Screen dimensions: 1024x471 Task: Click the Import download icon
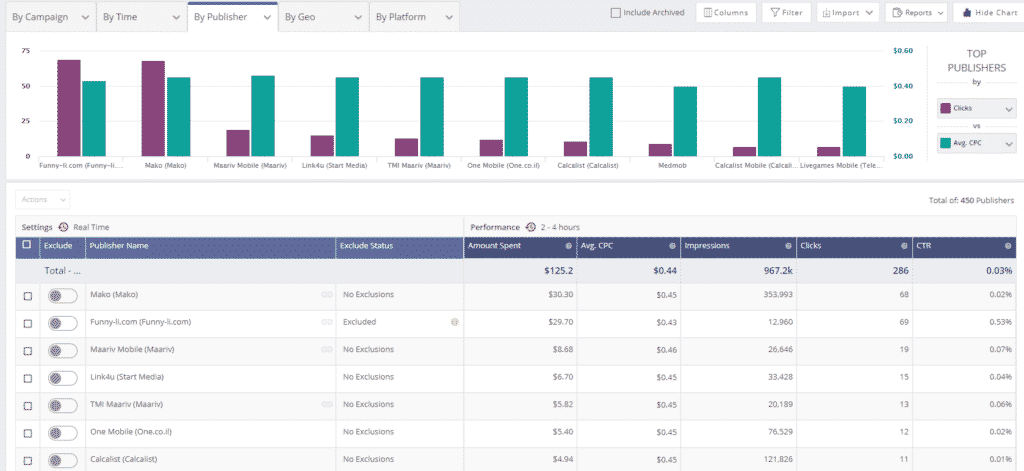(827, 12)
